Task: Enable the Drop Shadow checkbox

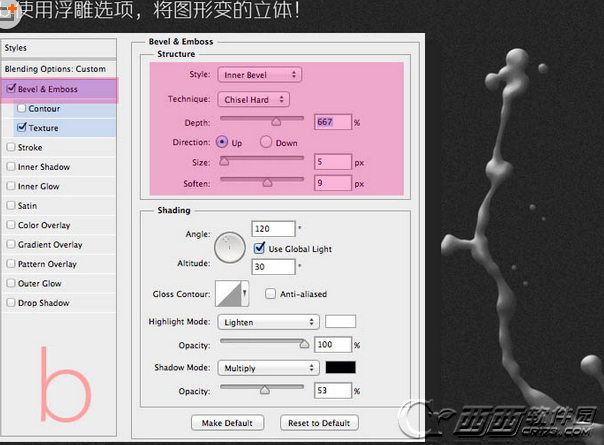Action: pos(11,302)
